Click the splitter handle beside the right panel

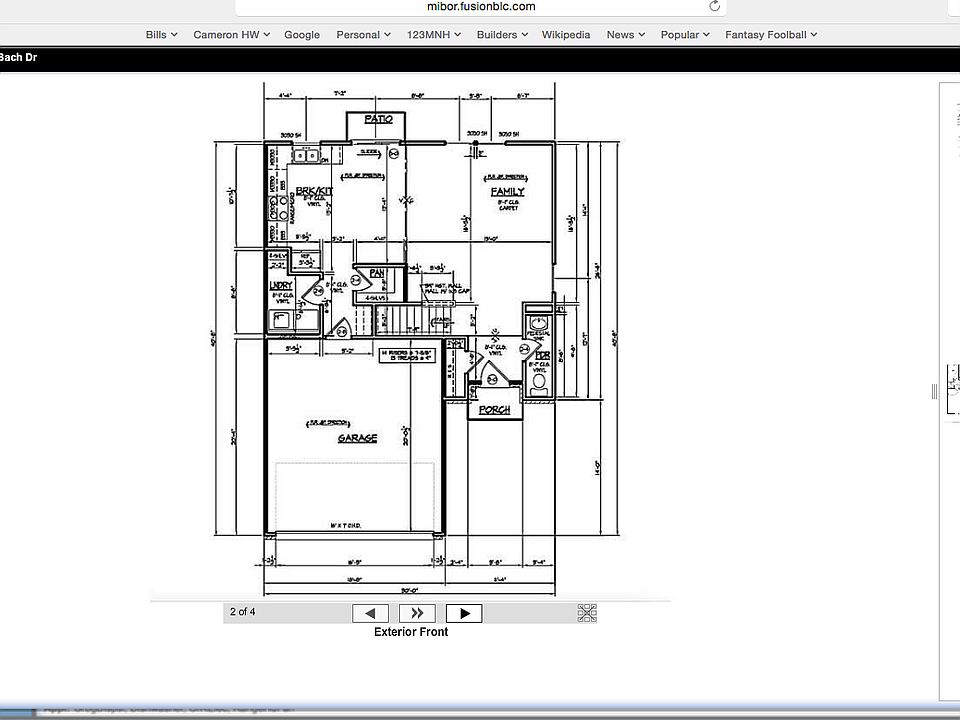coord(934,391)
